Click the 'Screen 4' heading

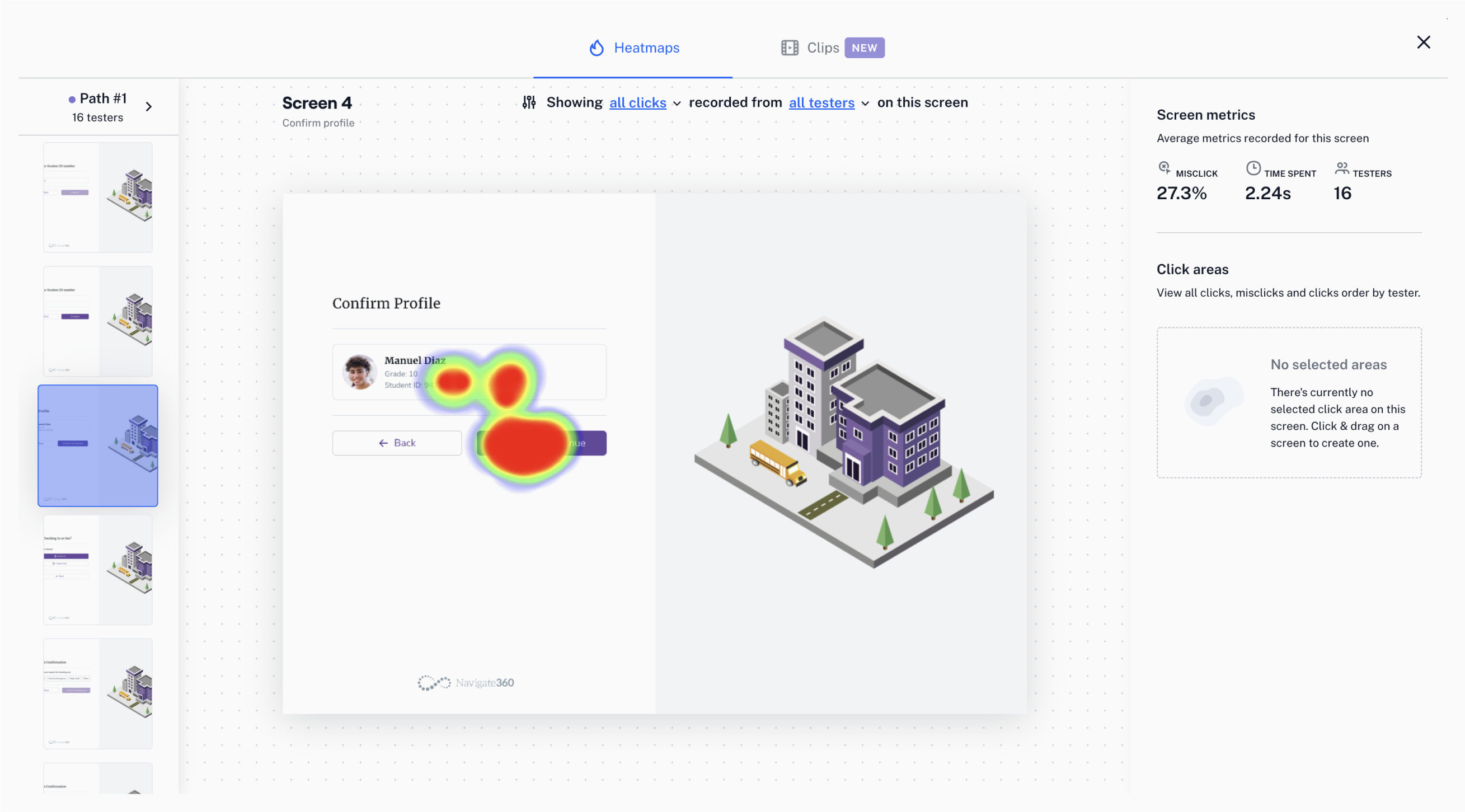317,103
